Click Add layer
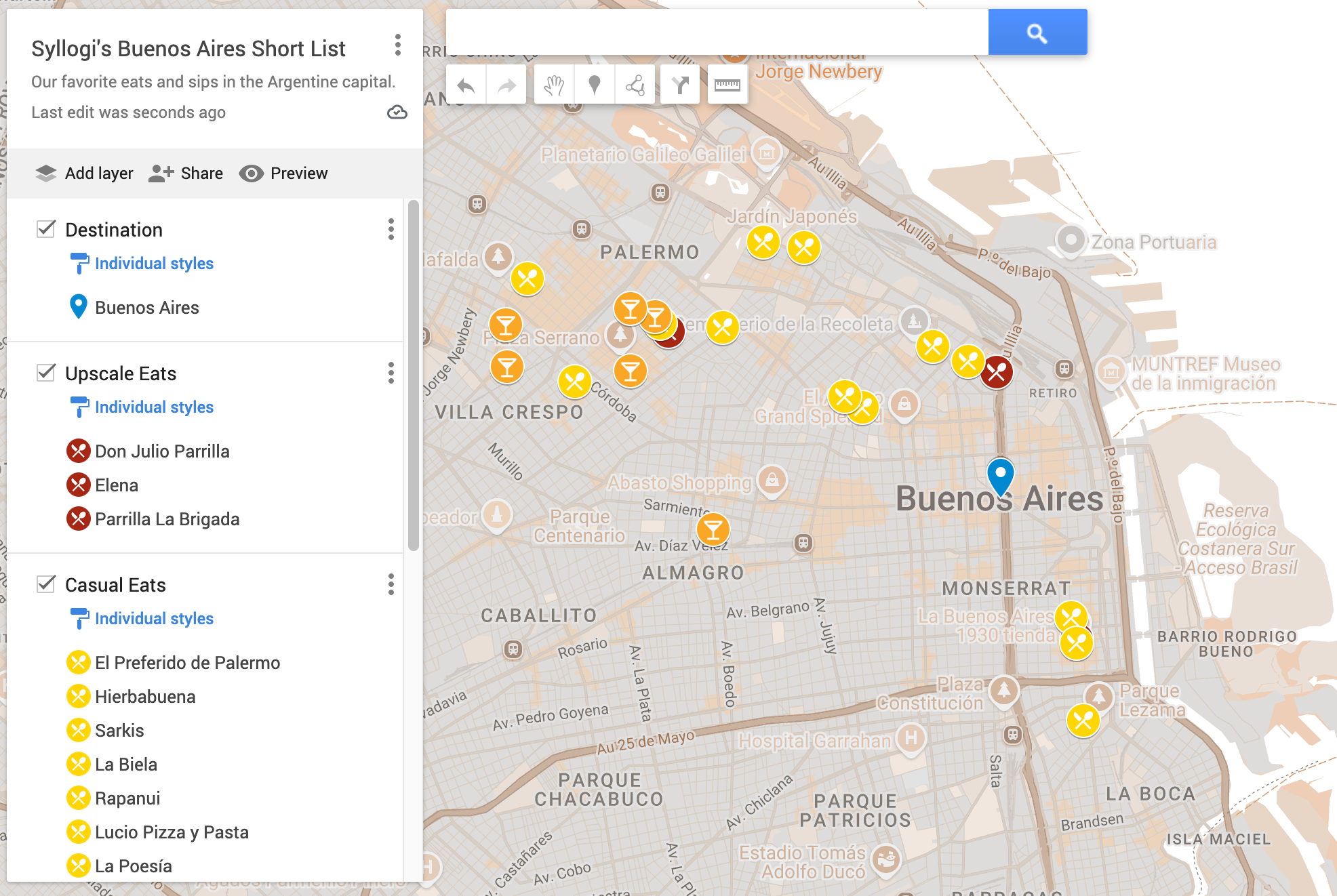Image resolution: width=1337 pixels, height=896 pixels. click(85, 174)
